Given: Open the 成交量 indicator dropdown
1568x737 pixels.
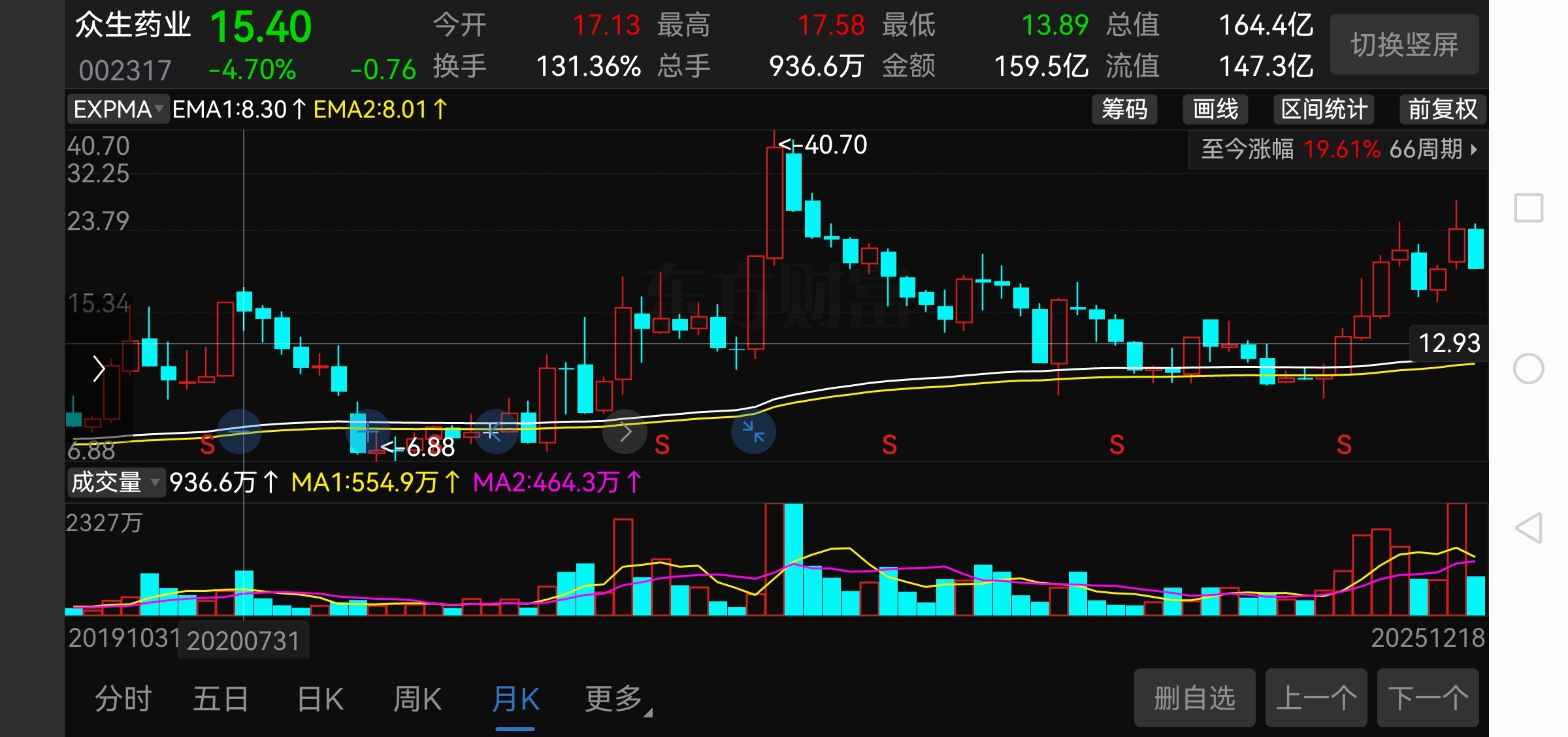Looking at the screenshot, I should [x=116, y=483].
